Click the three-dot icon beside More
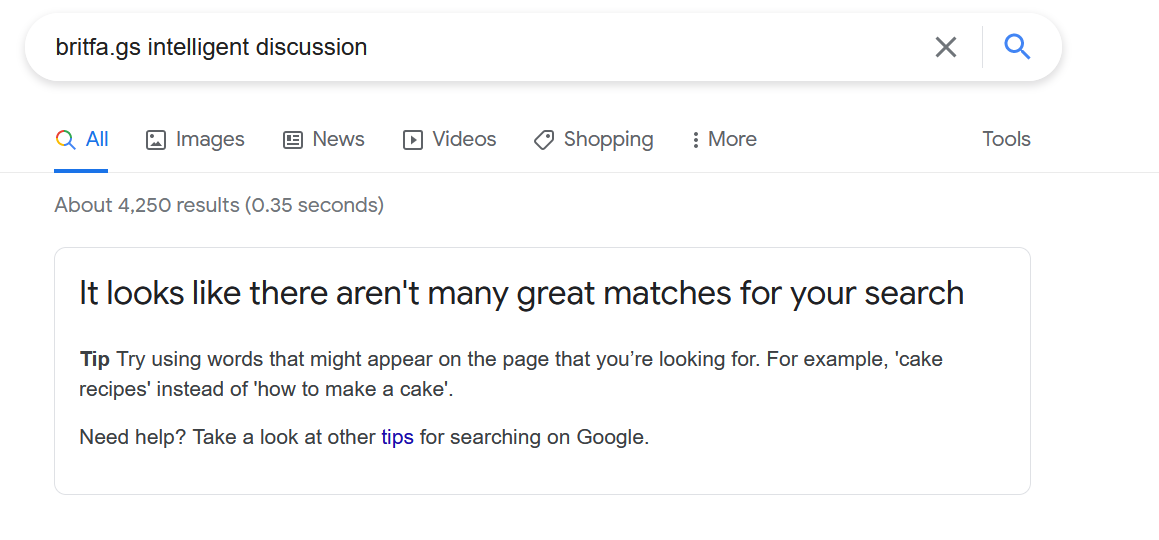Image resolution: width=1159 pixels, height=540 pixels. pos(696,140)
